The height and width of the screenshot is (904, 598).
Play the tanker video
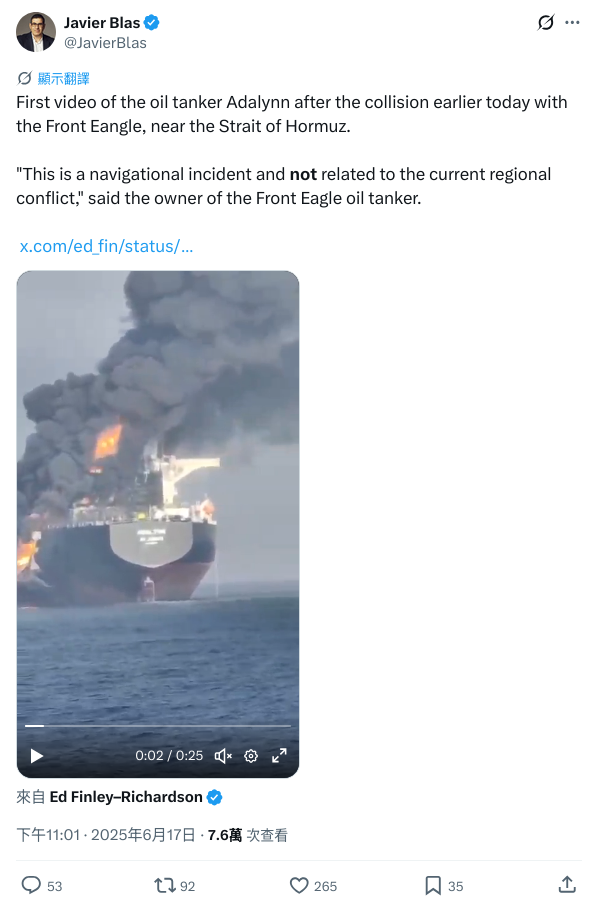(x=37, y=756)
